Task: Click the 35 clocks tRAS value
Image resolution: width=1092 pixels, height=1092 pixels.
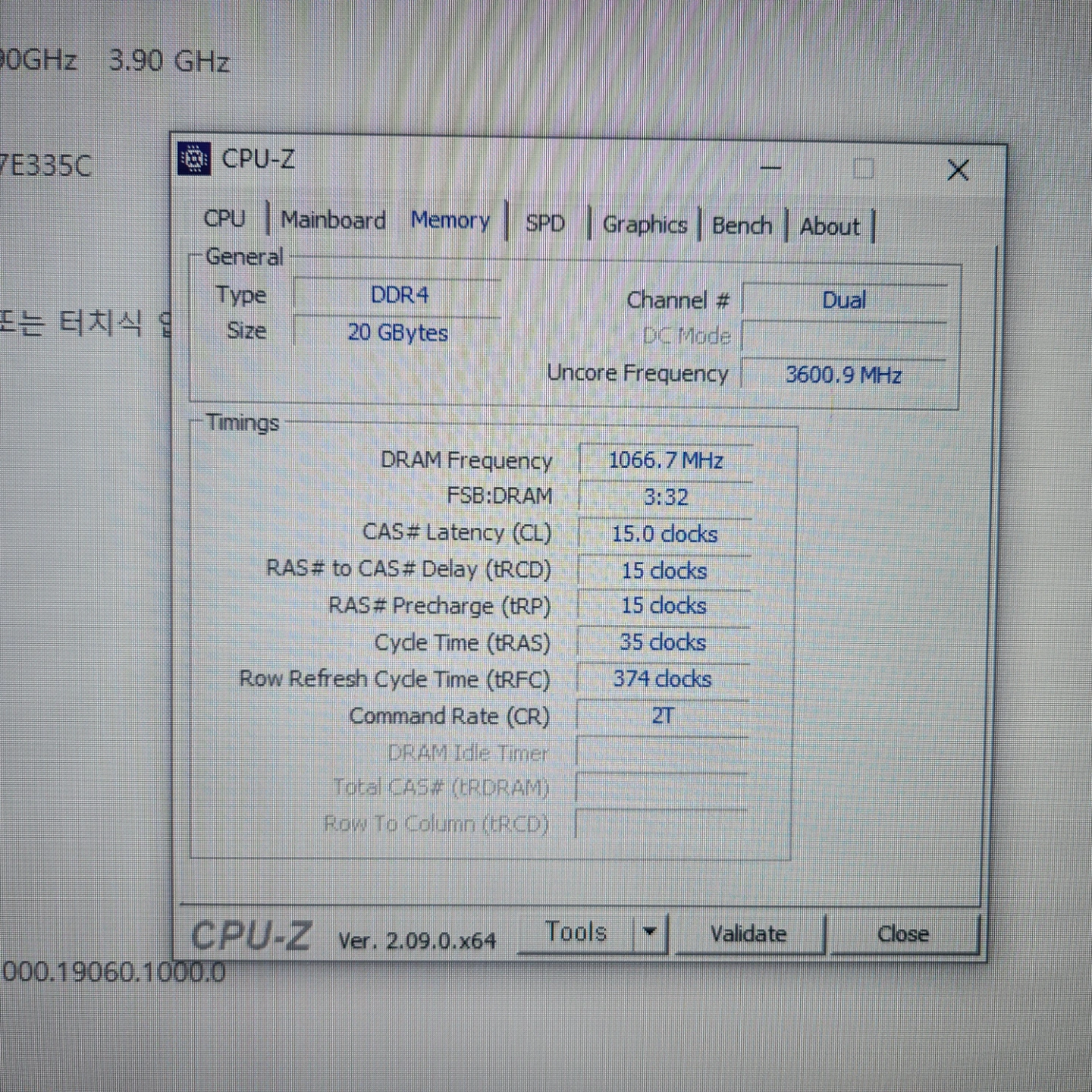Action: tap(663, 642)
